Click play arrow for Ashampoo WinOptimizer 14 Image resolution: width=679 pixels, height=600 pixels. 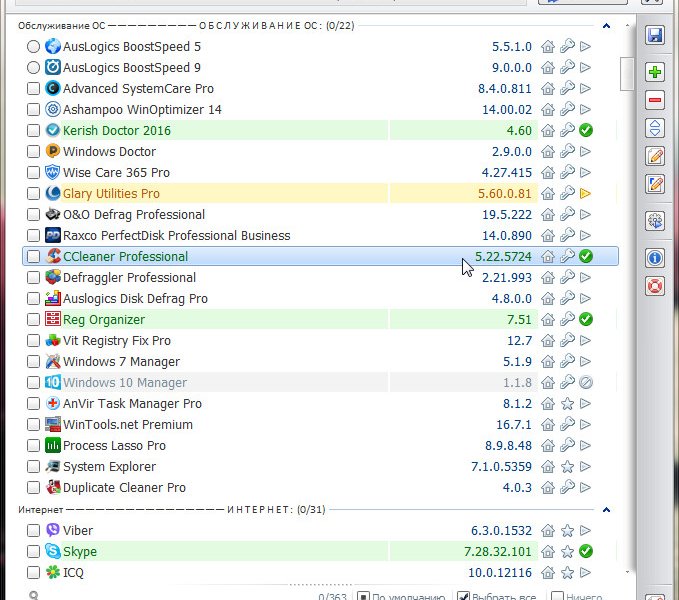click(585, 110)
